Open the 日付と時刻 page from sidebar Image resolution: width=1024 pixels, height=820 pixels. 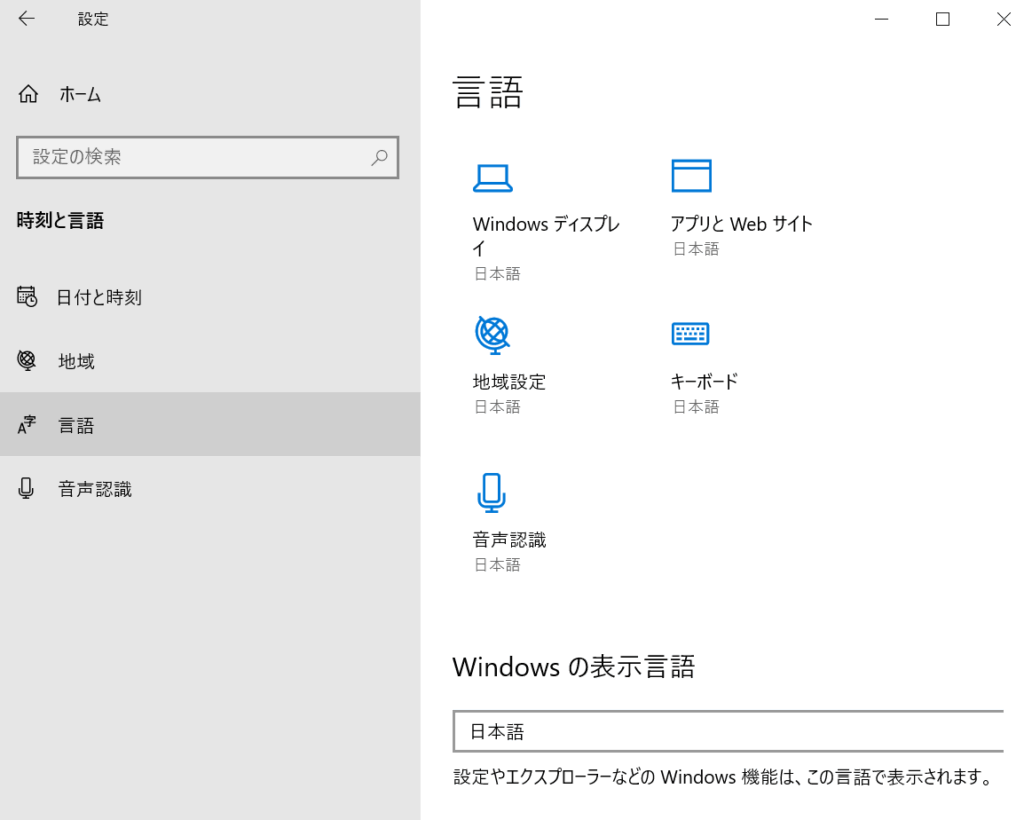pyautogui.click(x=98, y=297)
